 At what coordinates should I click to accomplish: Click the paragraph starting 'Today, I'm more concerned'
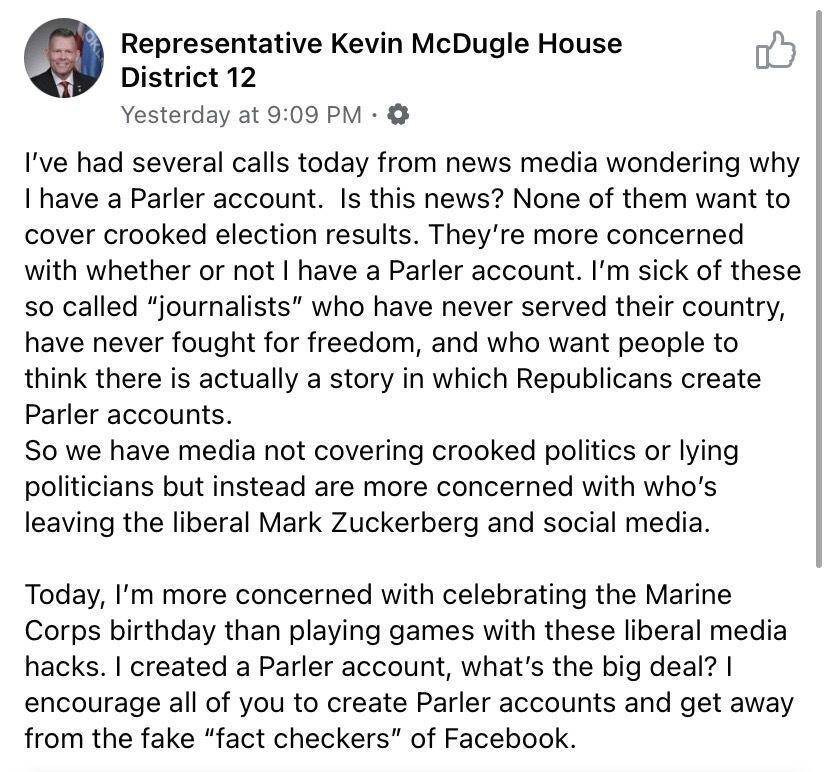click(x=409, y=666)
